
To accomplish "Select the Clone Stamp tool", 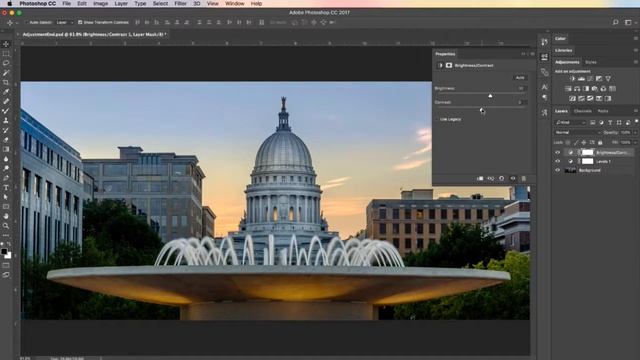I will click(x=6, y=120).
